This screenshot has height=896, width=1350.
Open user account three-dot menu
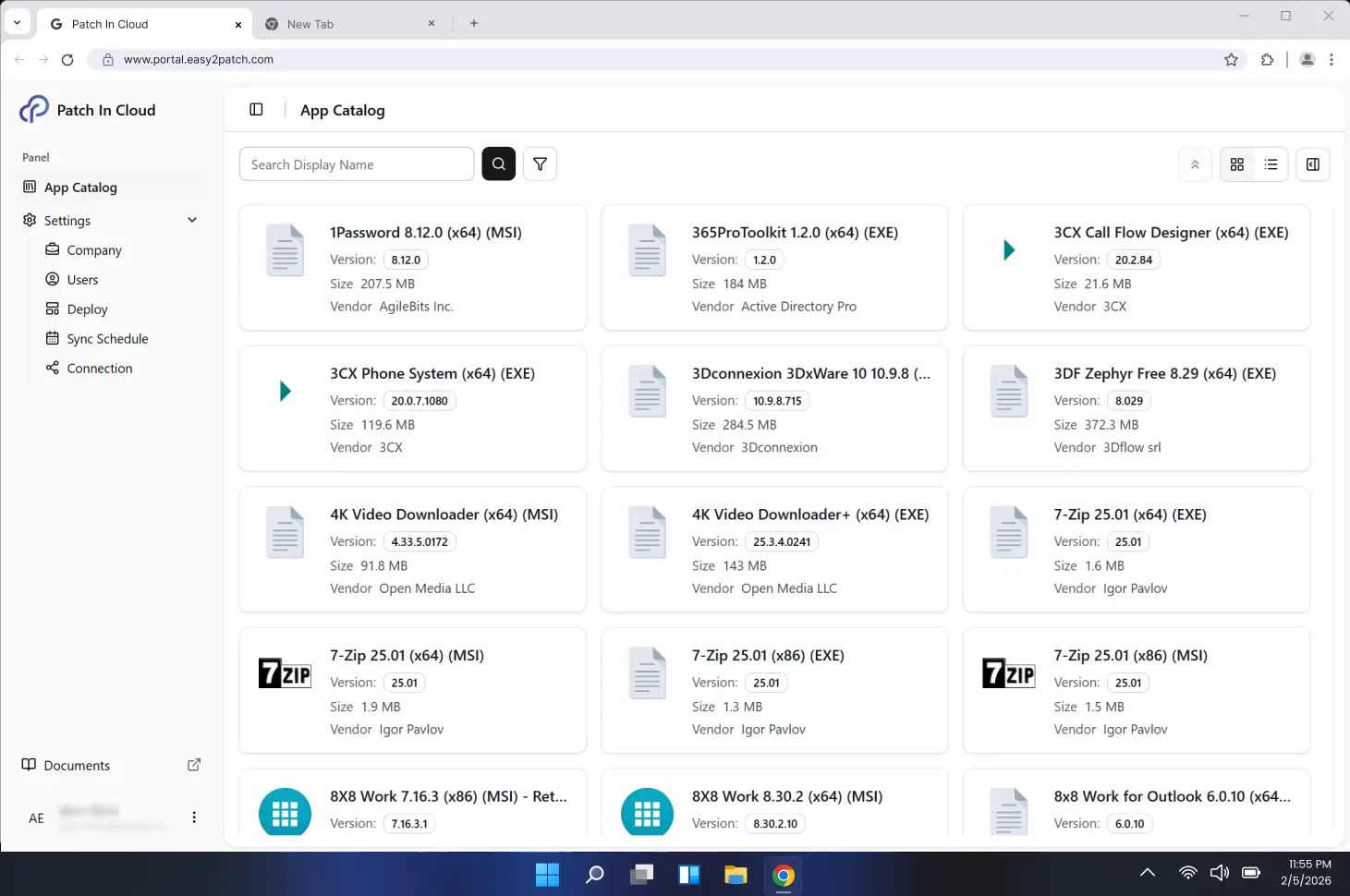pos(194,817)
